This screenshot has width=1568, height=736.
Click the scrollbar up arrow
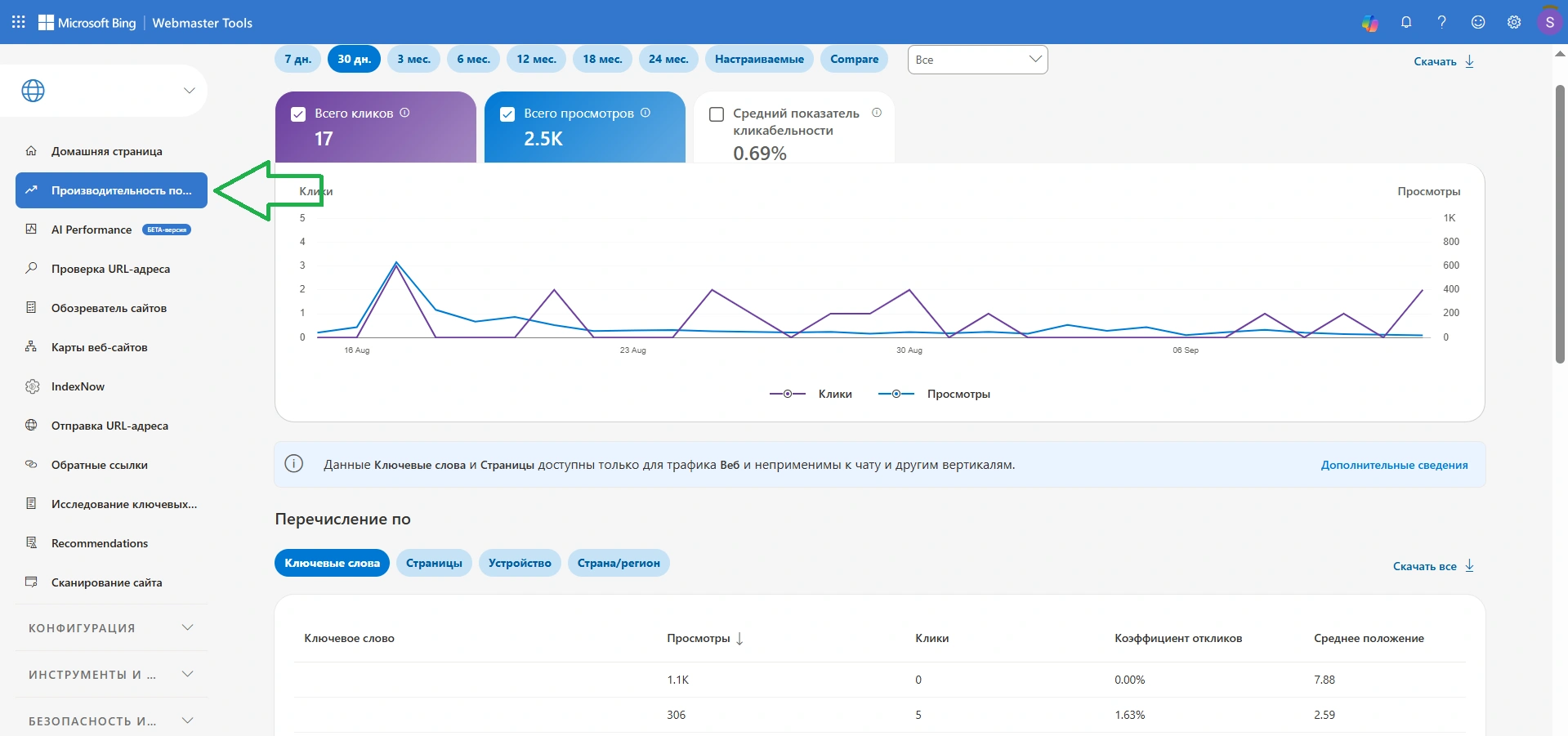(x=1560, y=53)
